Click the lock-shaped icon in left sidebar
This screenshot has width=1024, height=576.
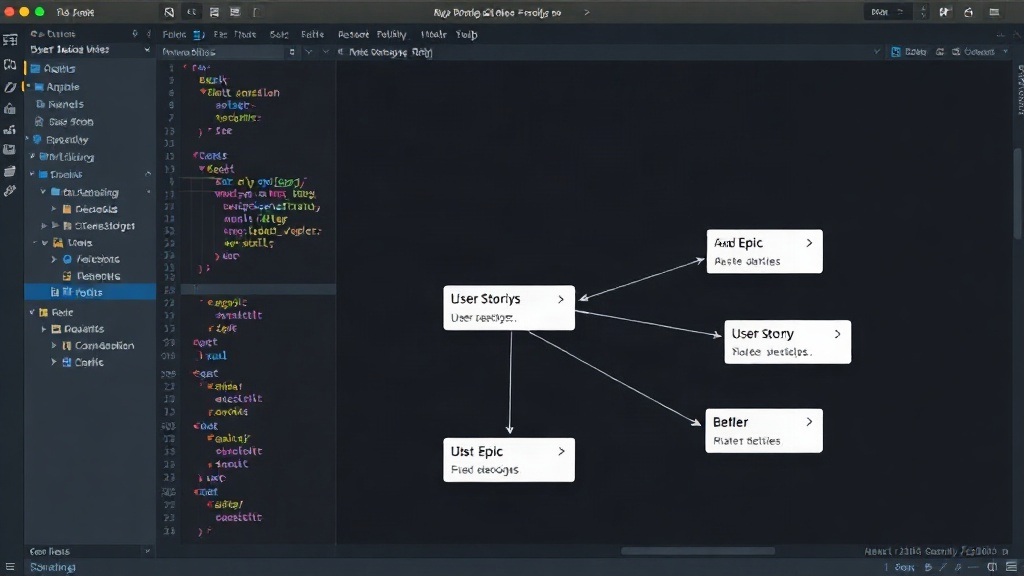pos(10,108)
